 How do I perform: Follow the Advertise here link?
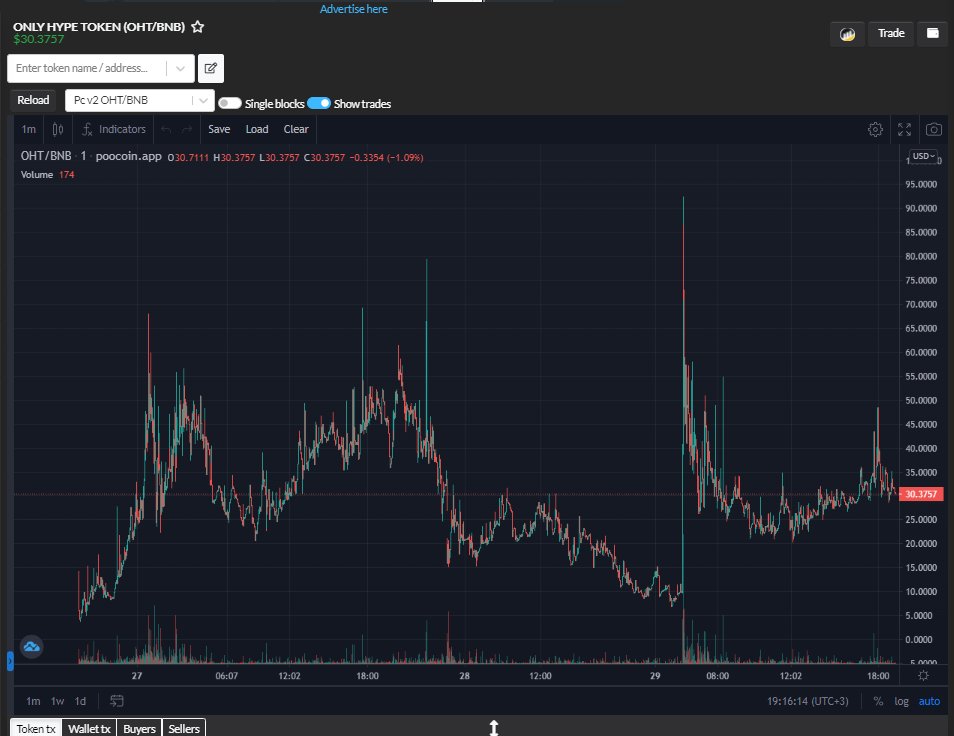[x=352, y=8]
